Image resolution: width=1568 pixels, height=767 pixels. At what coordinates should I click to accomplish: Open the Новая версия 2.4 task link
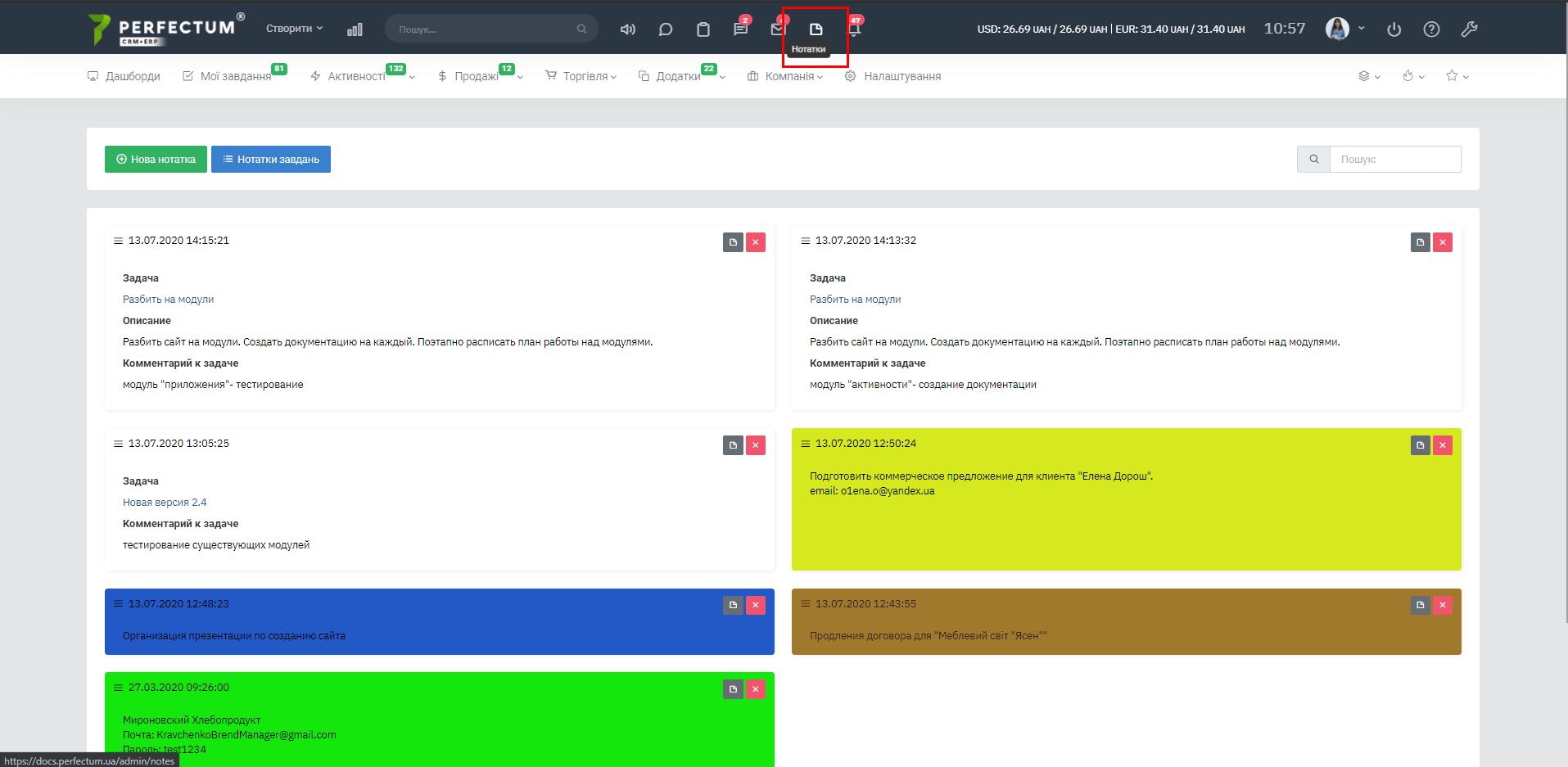click(165, 503)
